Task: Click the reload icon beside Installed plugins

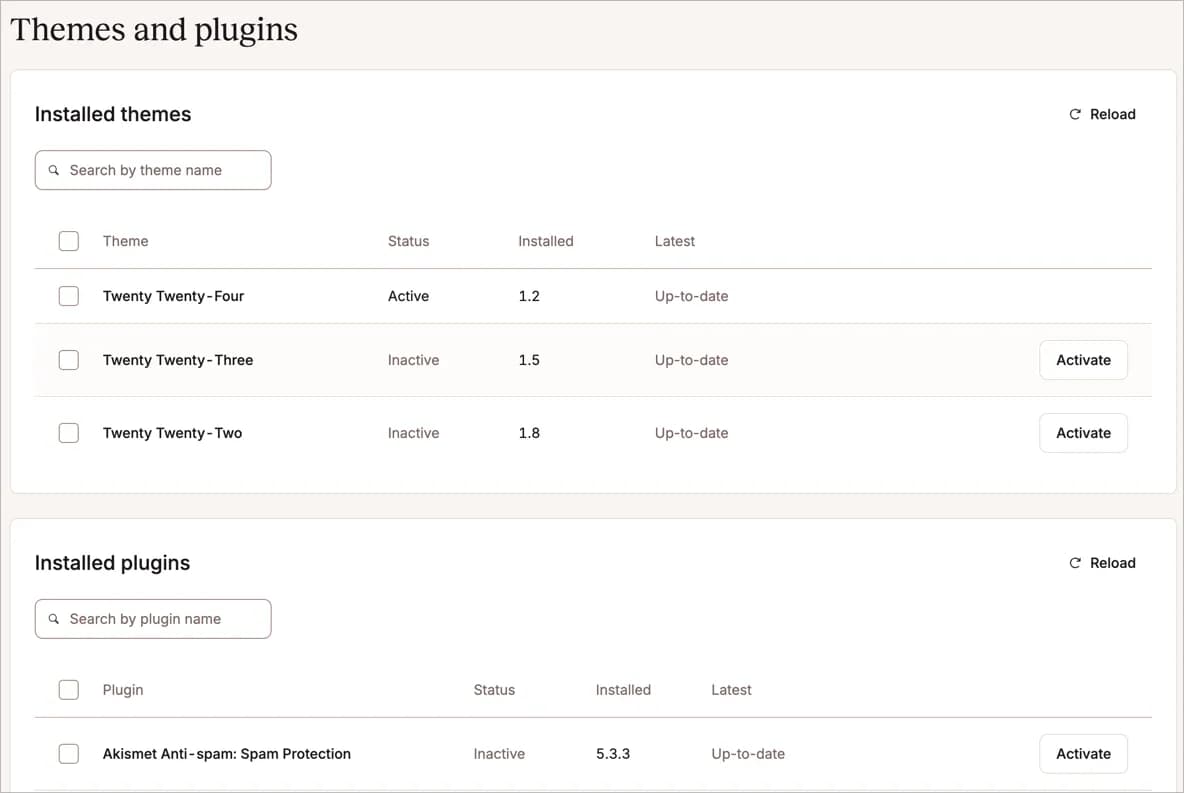Action: point(1075,562)
